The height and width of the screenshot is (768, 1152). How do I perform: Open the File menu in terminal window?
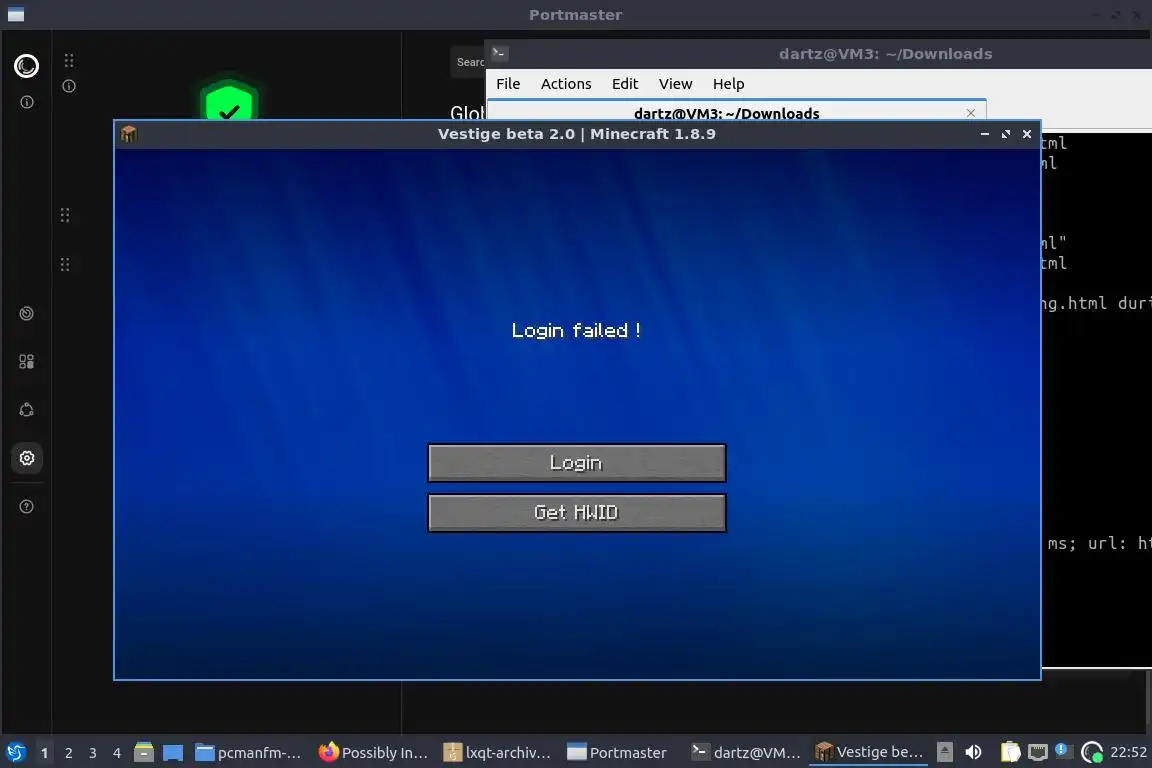[508, 84]
